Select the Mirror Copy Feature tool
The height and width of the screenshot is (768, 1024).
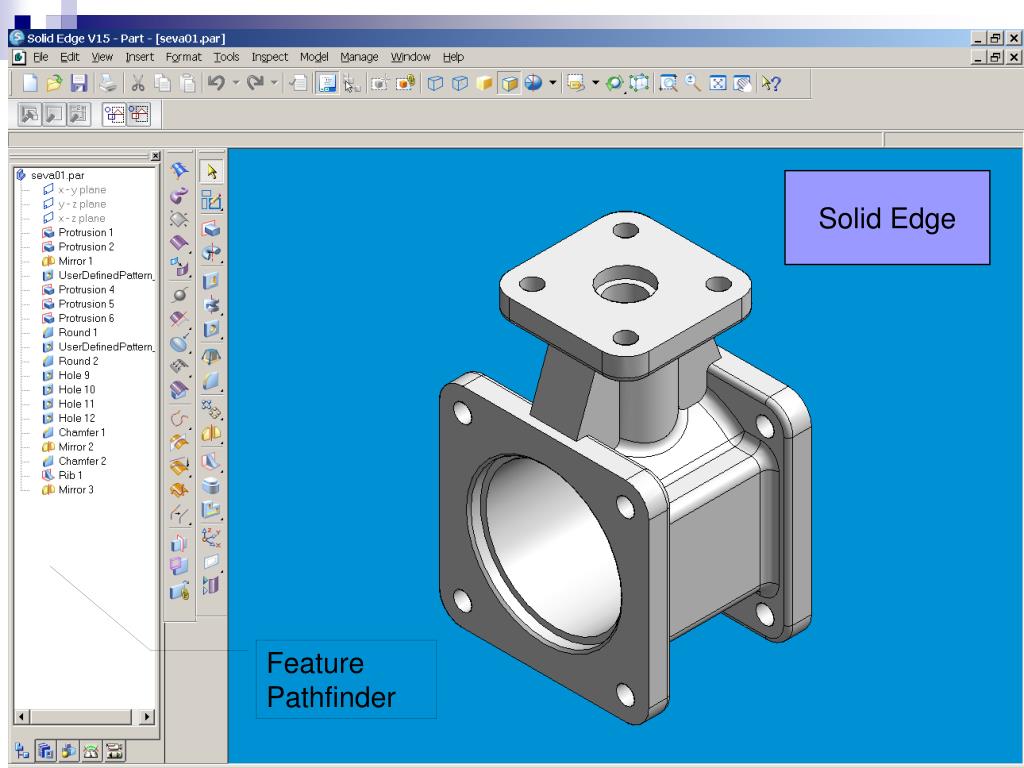[211, 434]
